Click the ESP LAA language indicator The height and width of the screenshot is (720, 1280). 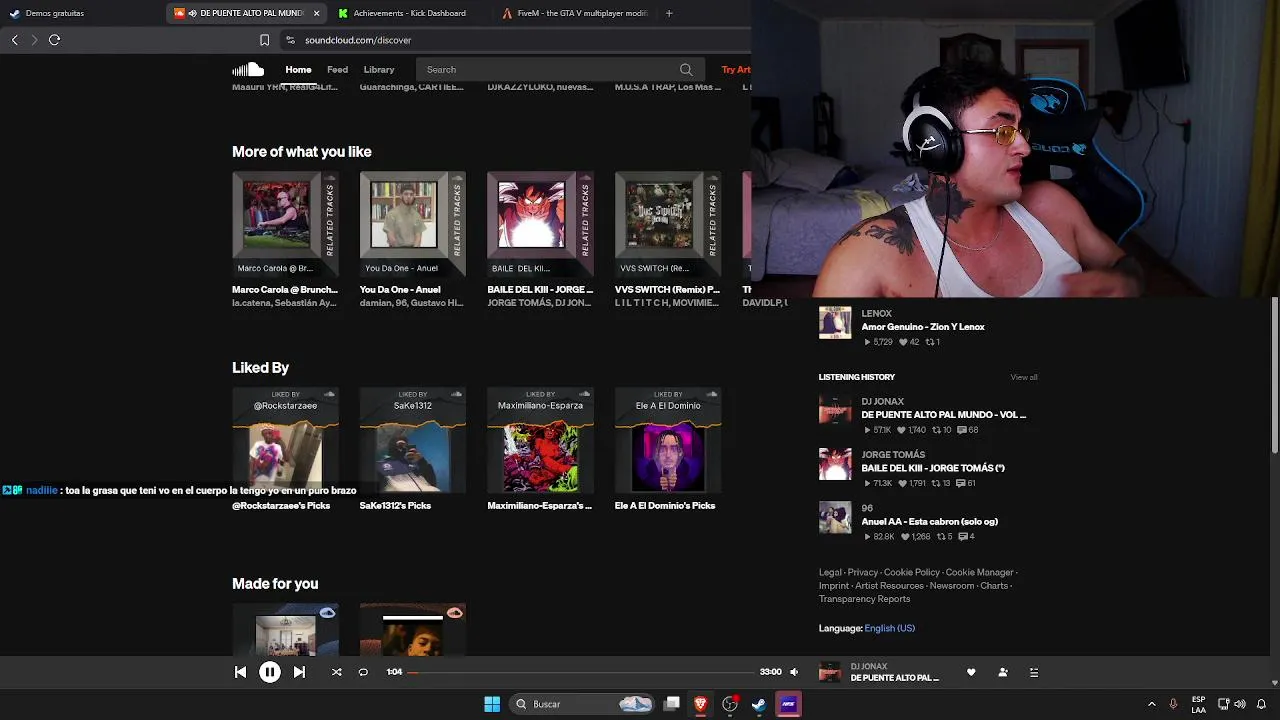pyautogui.click(x=1198, y=704)
